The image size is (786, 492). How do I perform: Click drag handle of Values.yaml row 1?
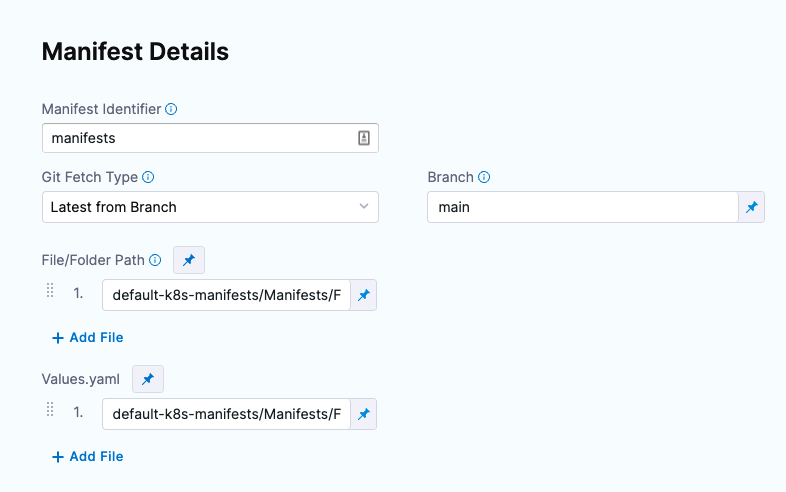(x=50, y=410)
